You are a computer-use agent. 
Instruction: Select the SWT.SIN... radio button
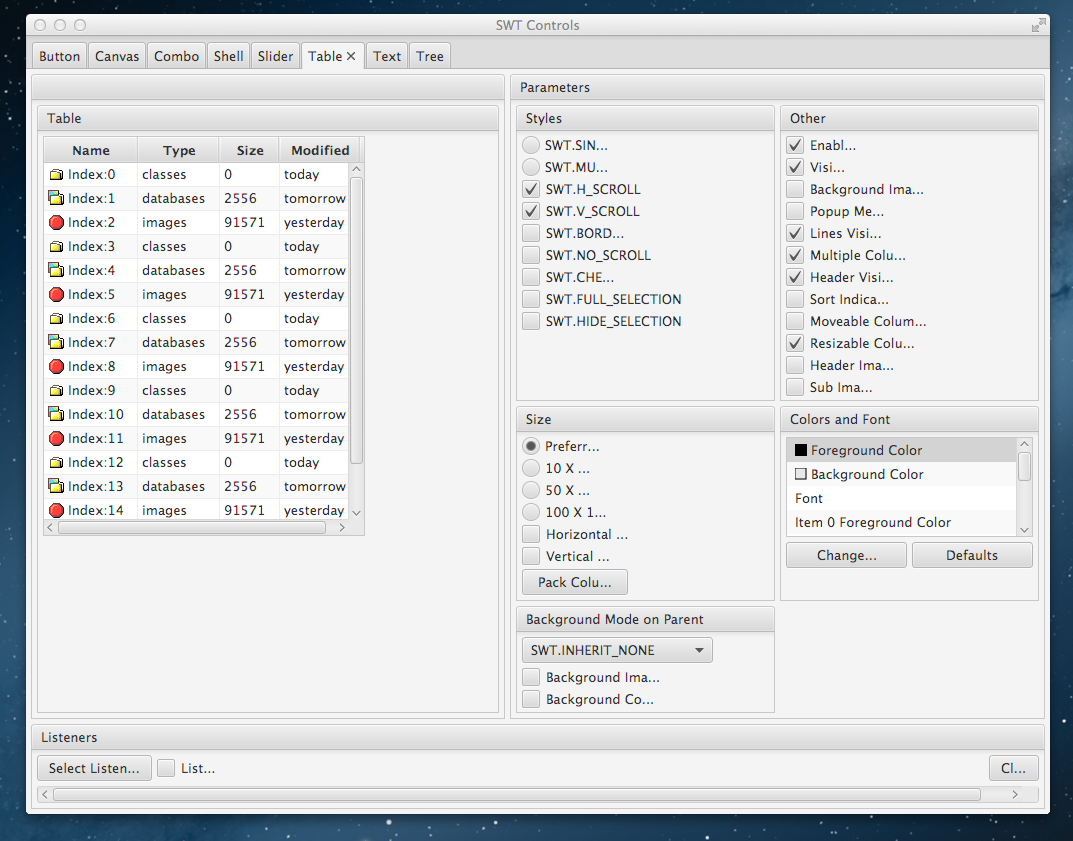pyautogui.click(x=531, y=145)
